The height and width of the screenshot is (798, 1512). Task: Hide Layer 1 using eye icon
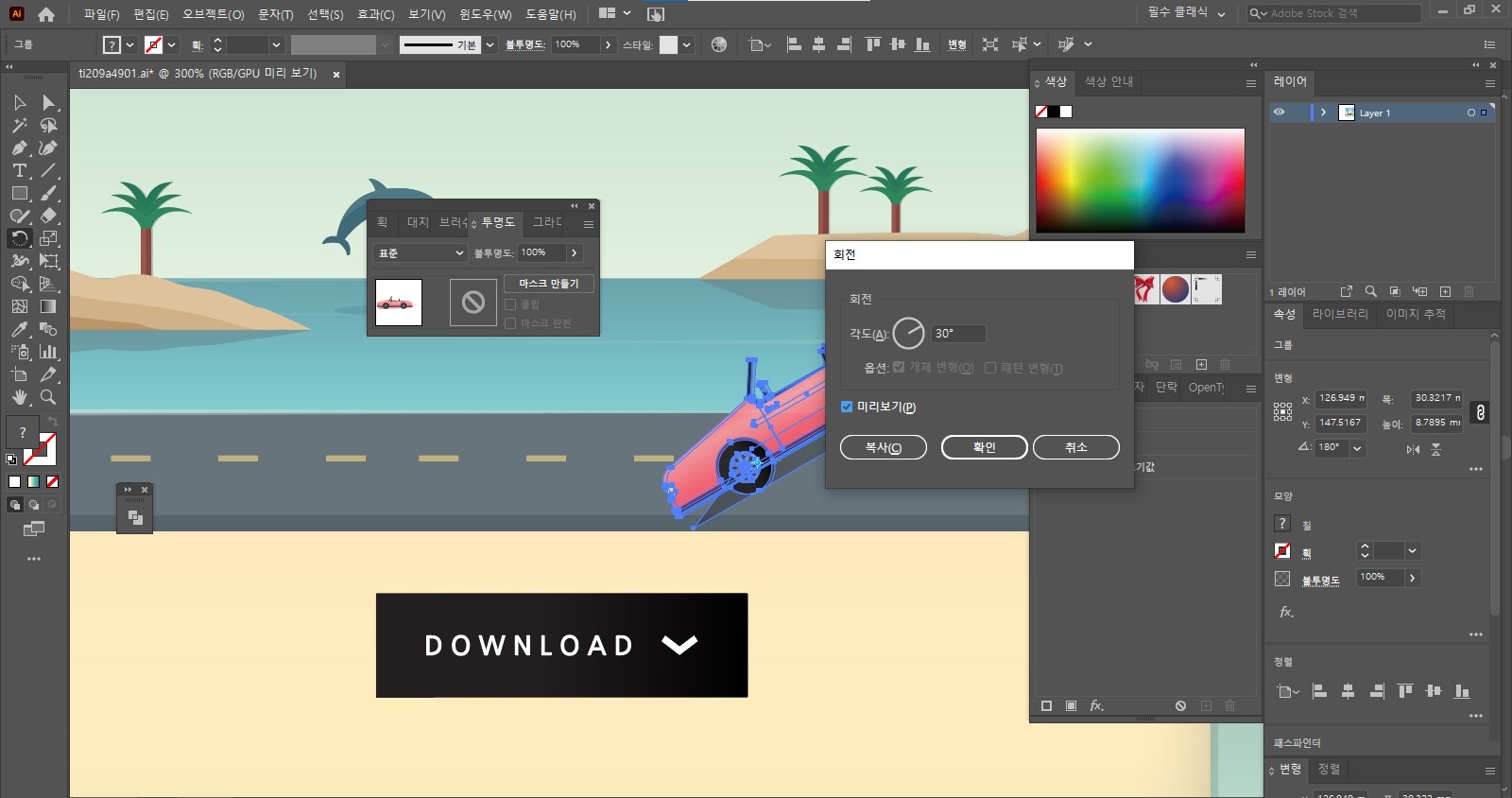[1279, 113]
